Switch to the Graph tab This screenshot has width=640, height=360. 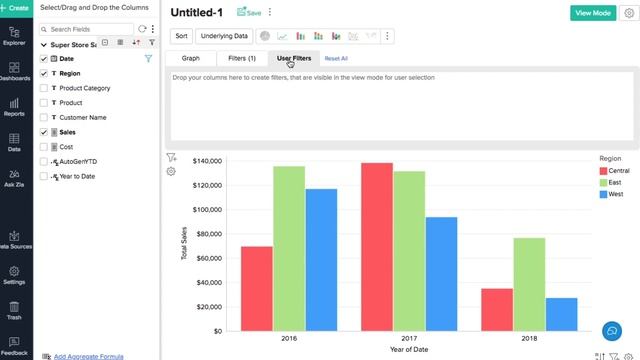191,58
